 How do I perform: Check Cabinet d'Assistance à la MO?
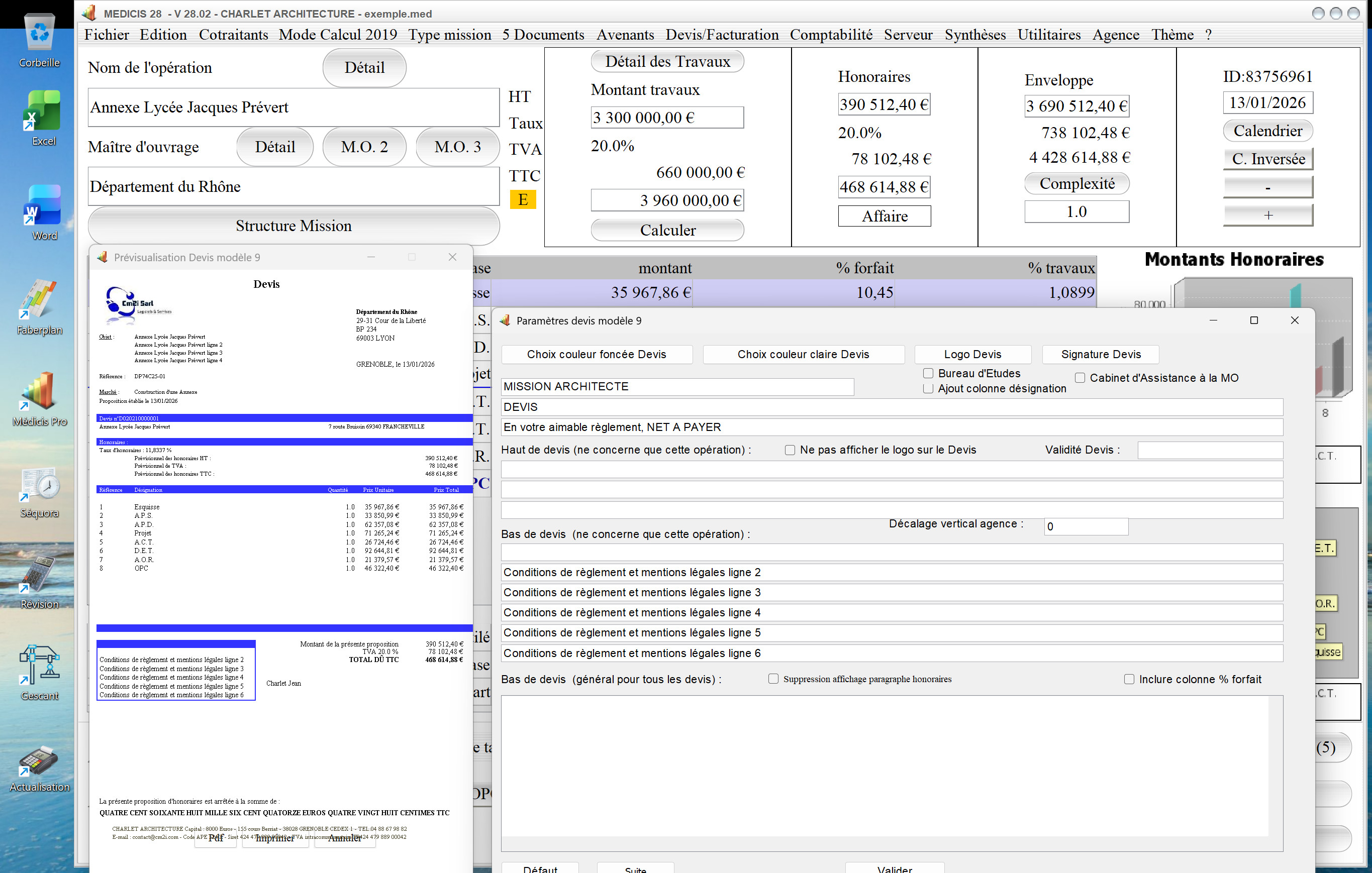coord(1080,378)
